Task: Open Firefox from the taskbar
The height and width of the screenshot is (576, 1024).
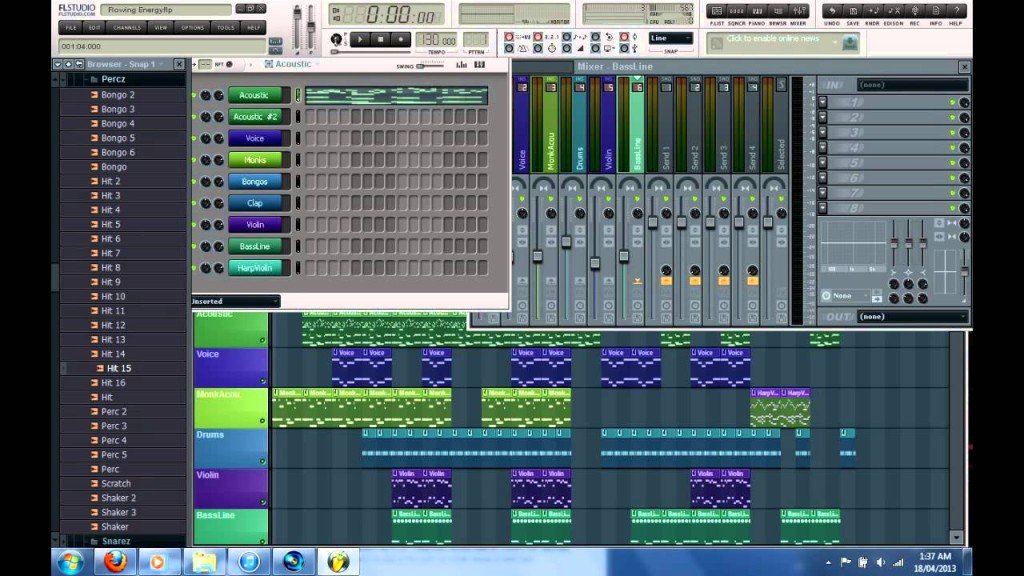Action: pyautogui.click(x=115, y=562)
